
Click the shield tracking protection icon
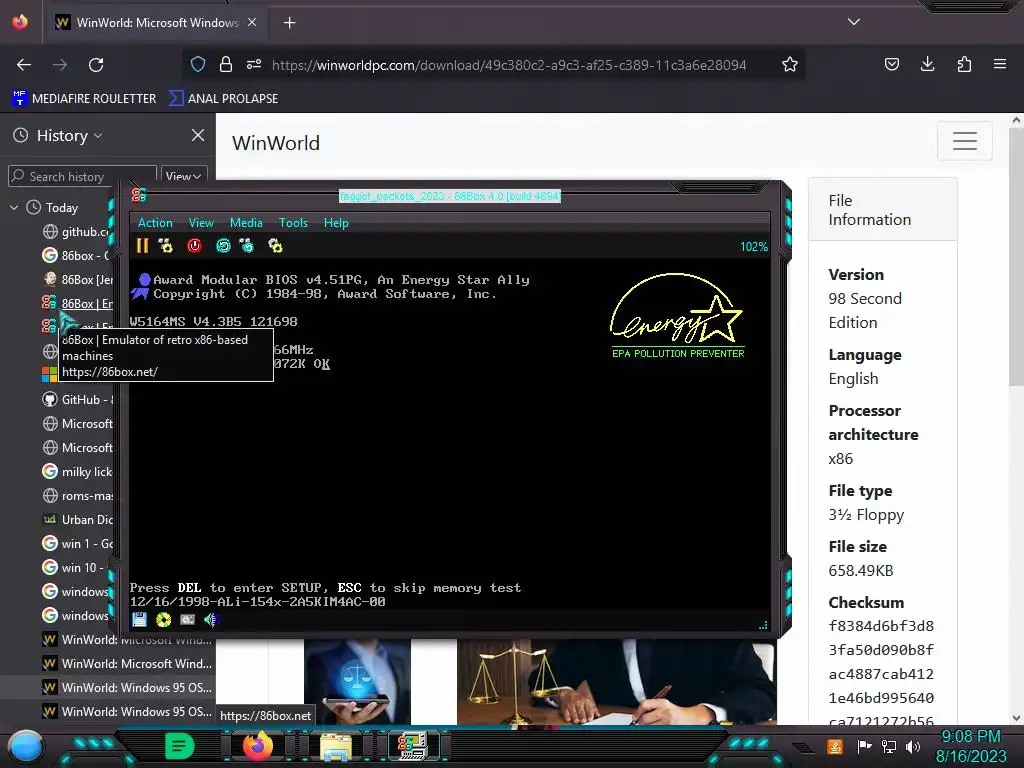[198, 64]
